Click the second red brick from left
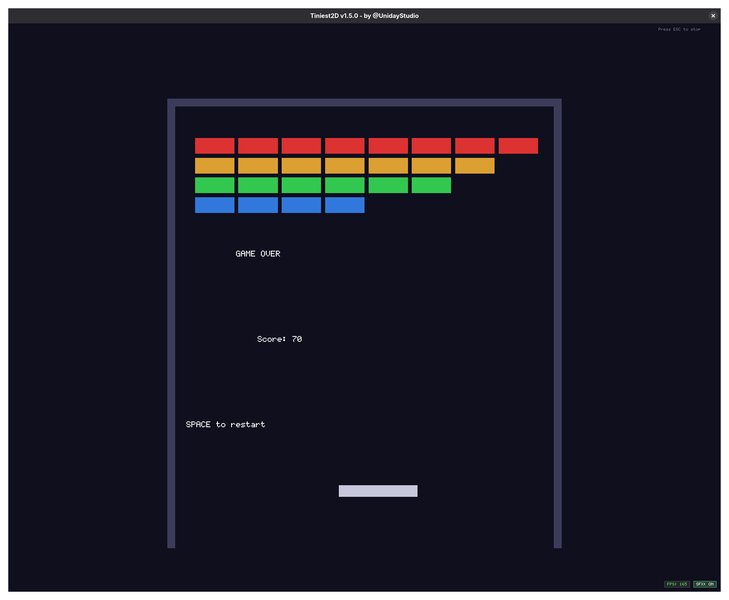The height and width of the screenshot is (600, 729). (258, 146)
